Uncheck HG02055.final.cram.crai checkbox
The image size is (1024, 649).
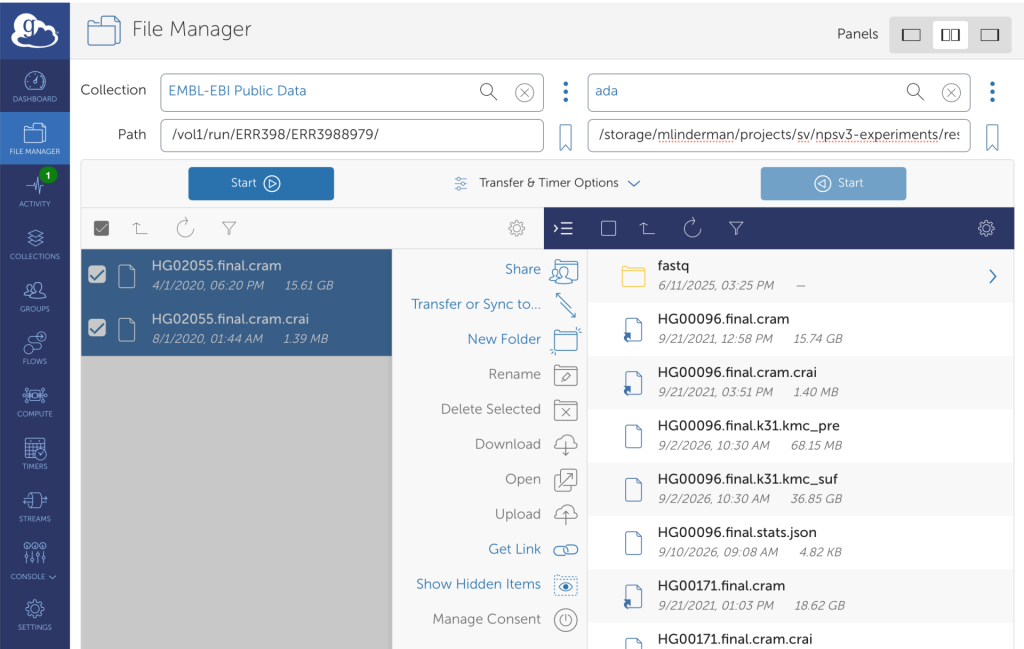(x=97, y=327)
